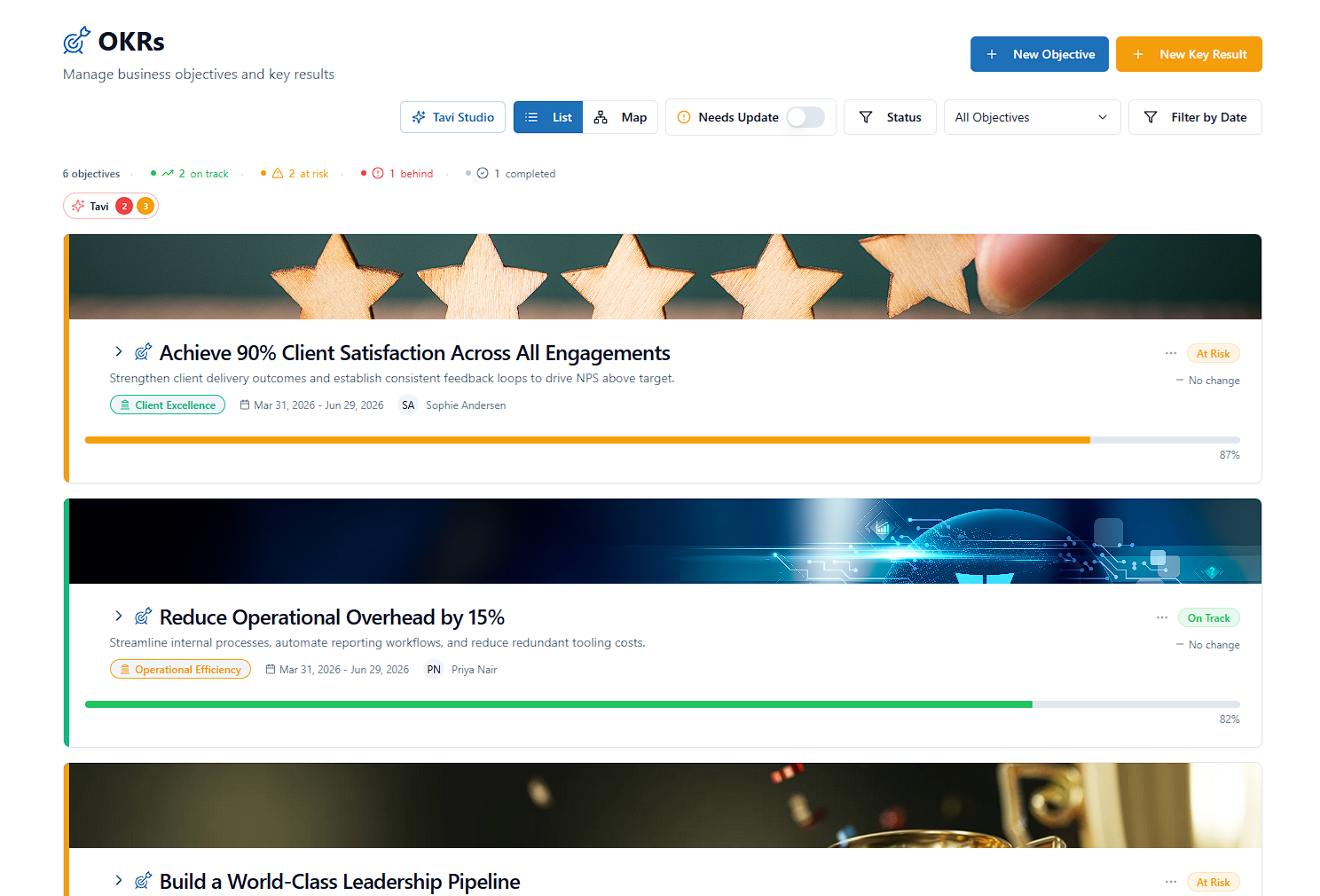Viewport: 1320px width, 896px height.
Task: Open Achieve 90% Client Satisfaction objective
Action: [x=414, y=353]
